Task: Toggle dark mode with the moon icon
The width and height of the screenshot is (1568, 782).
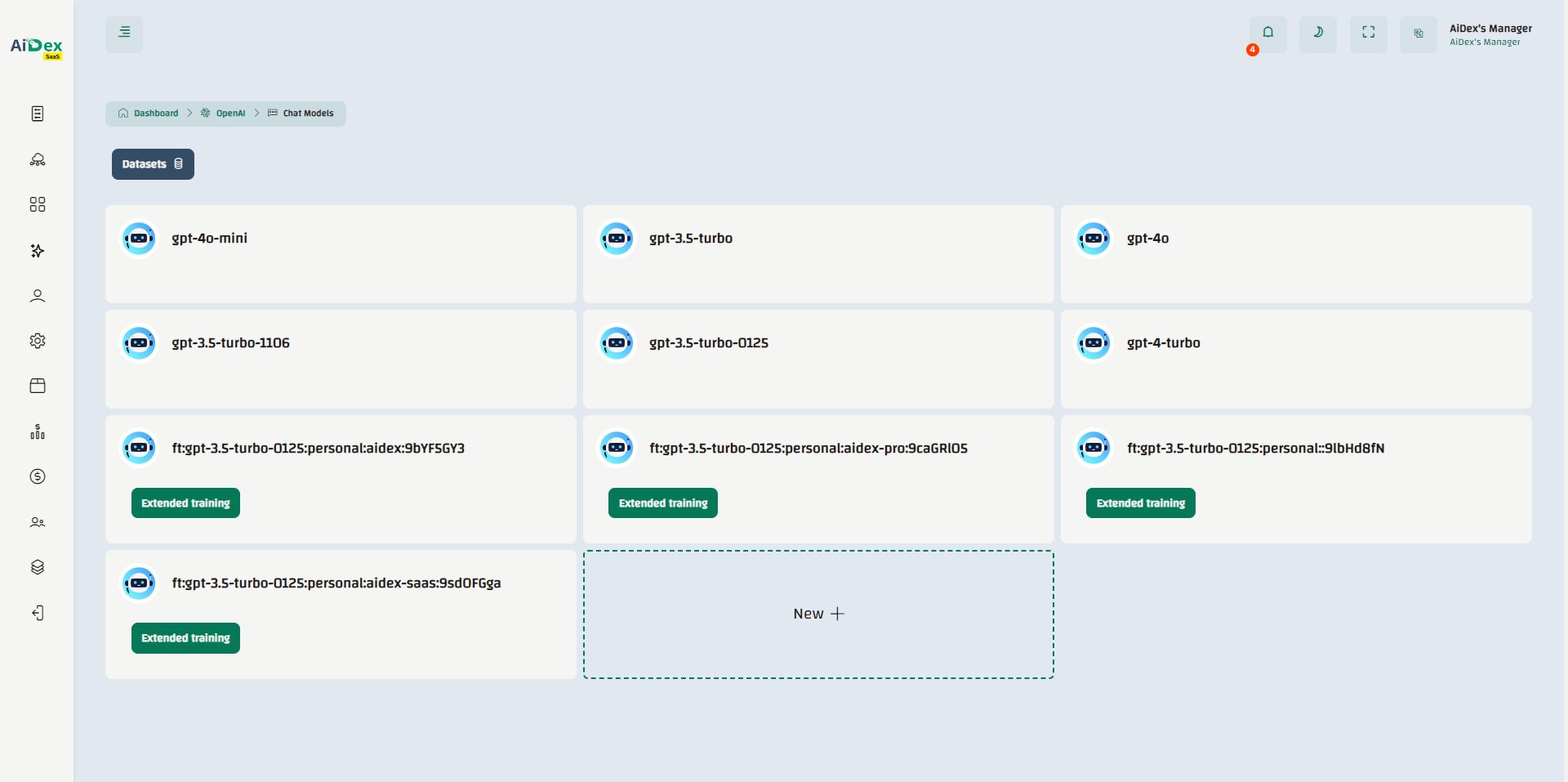Action: pos(1318,34)
